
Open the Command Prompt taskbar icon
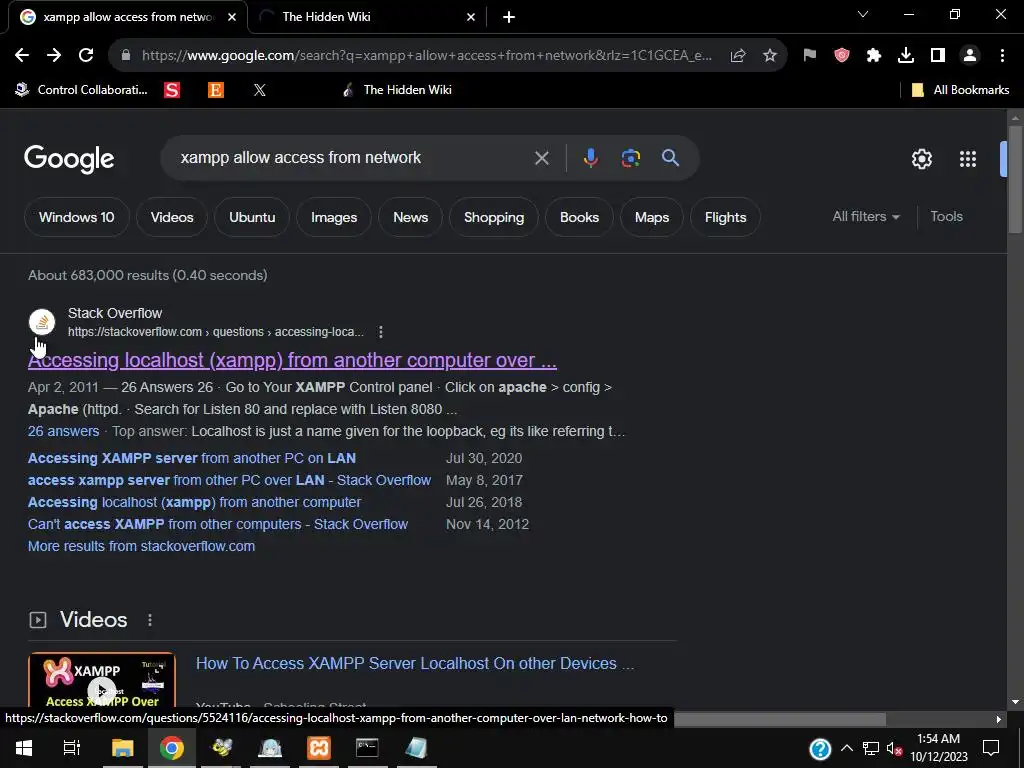tap(367, 748)
